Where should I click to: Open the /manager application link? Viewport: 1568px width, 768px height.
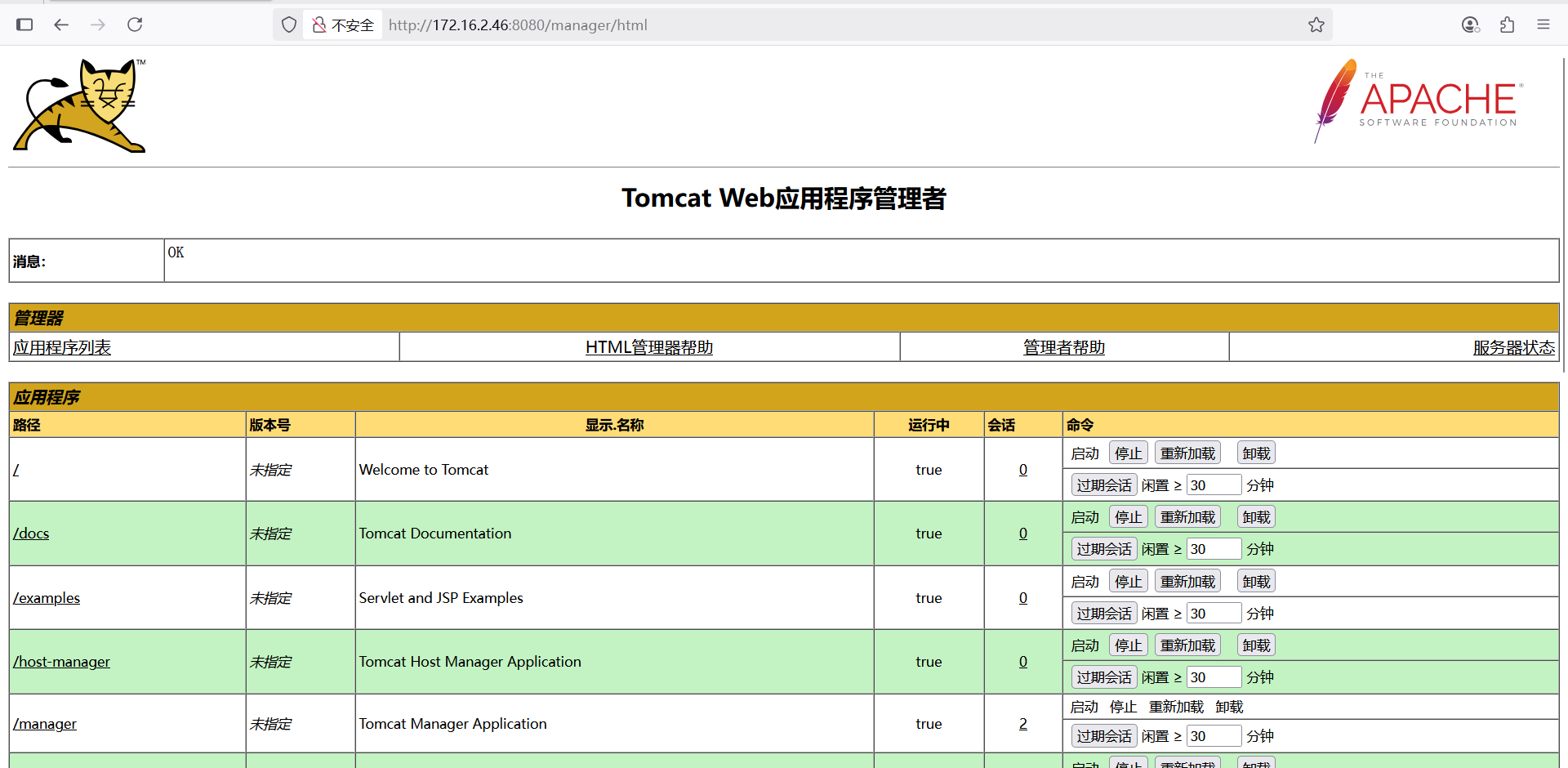click(x=45, y=724)
